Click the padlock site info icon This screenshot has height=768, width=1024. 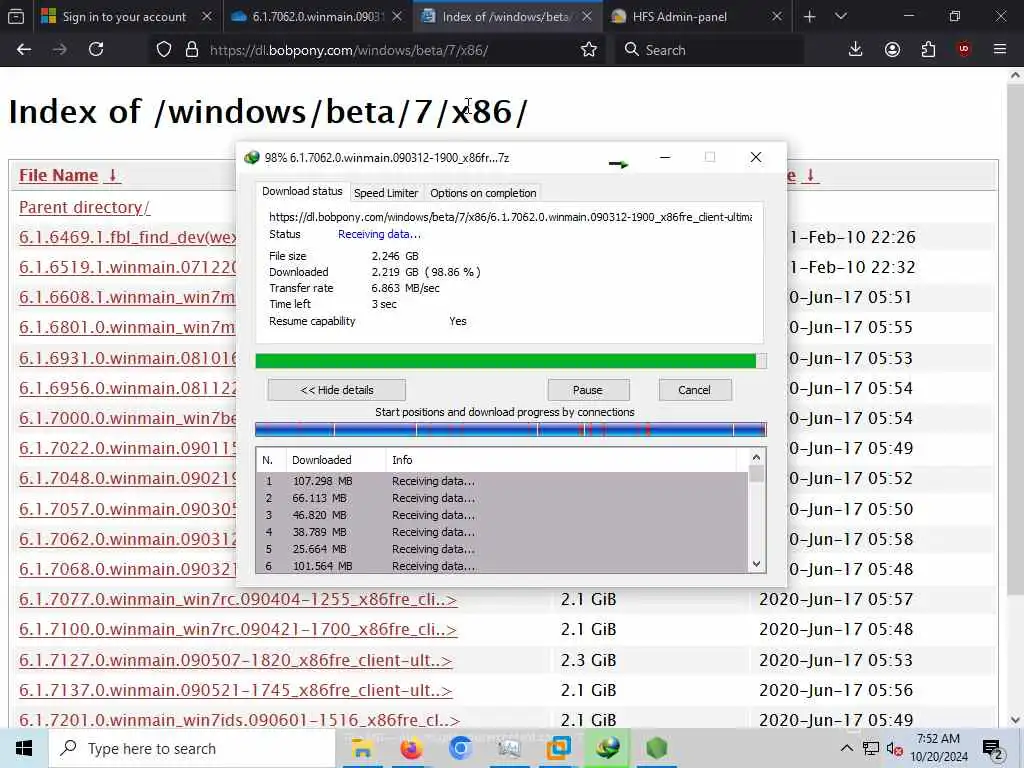pos(192,49)
